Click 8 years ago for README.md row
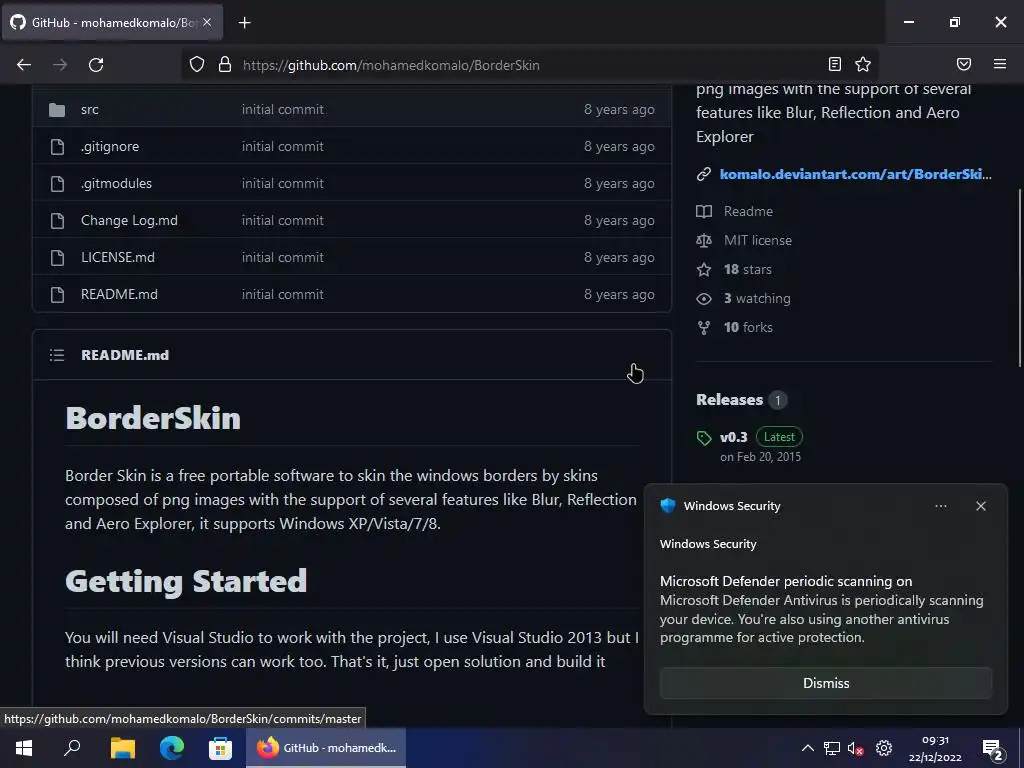Image resolution: width=1024 pixels, height=768 pixels. tap(619, 295)
